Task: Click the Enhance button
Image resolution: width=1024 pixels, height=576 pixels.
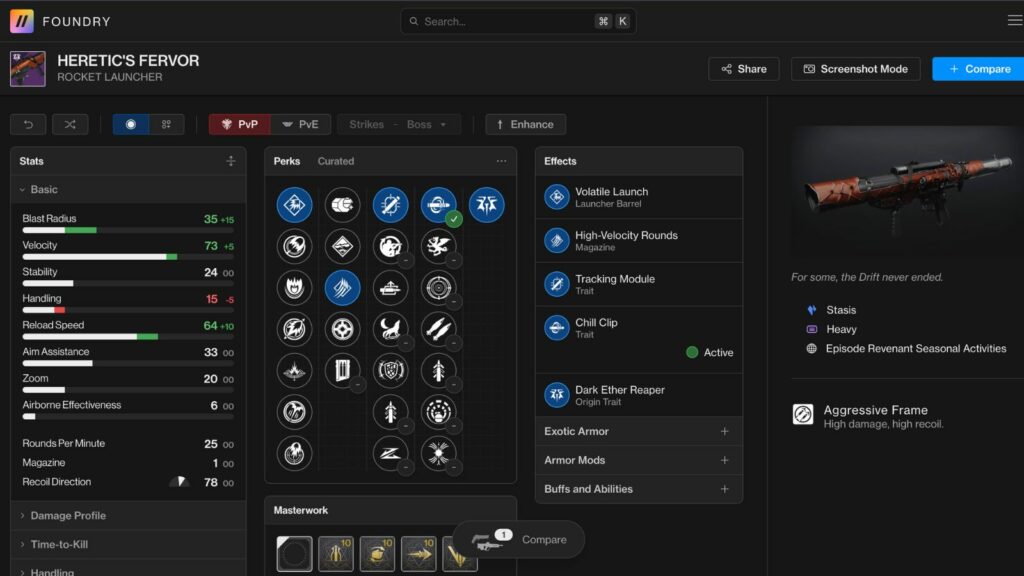Action: click(x=525, y=124)
